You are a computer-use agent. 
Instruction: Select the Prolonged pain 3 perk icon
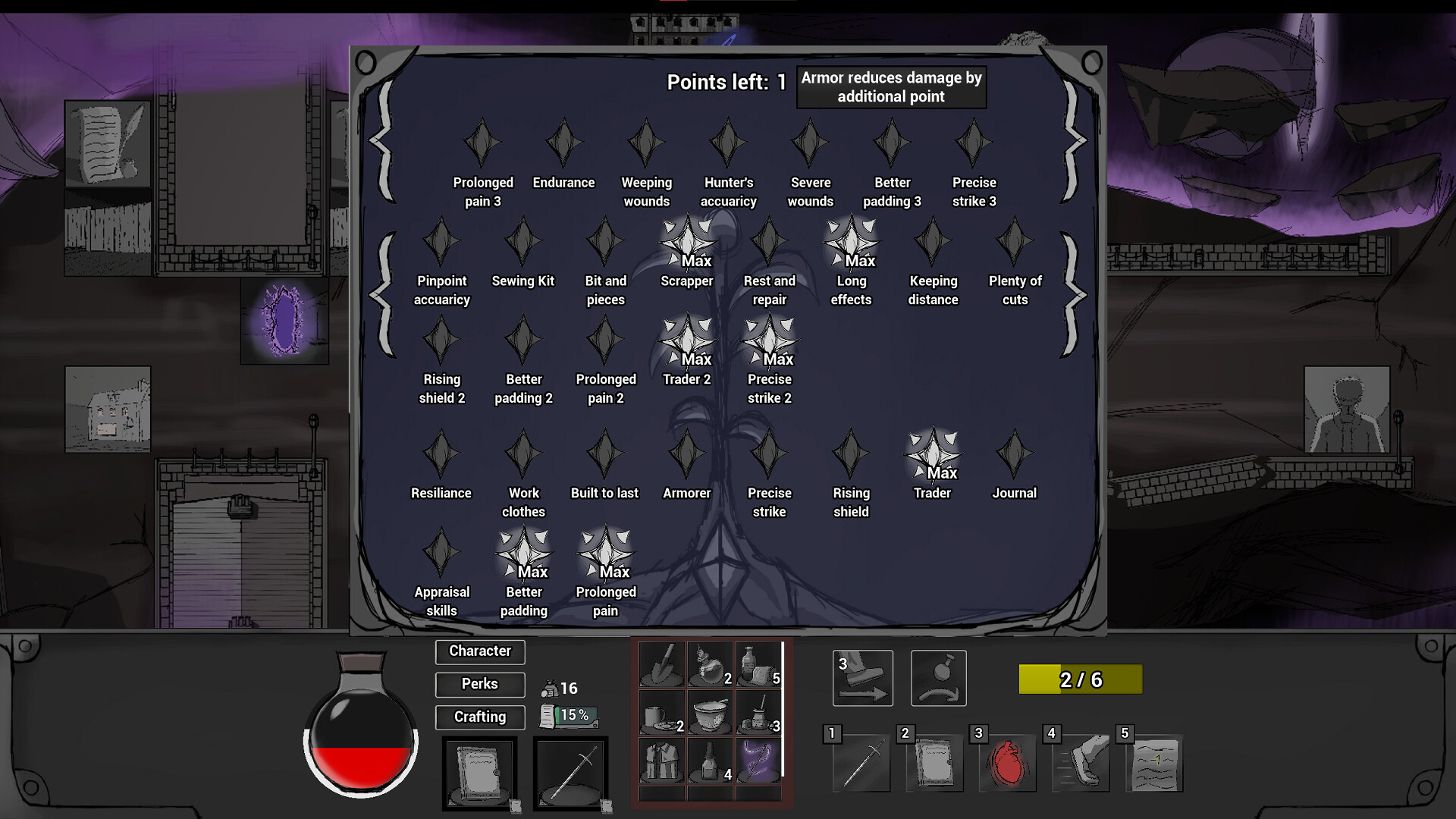tap(482, 143)
